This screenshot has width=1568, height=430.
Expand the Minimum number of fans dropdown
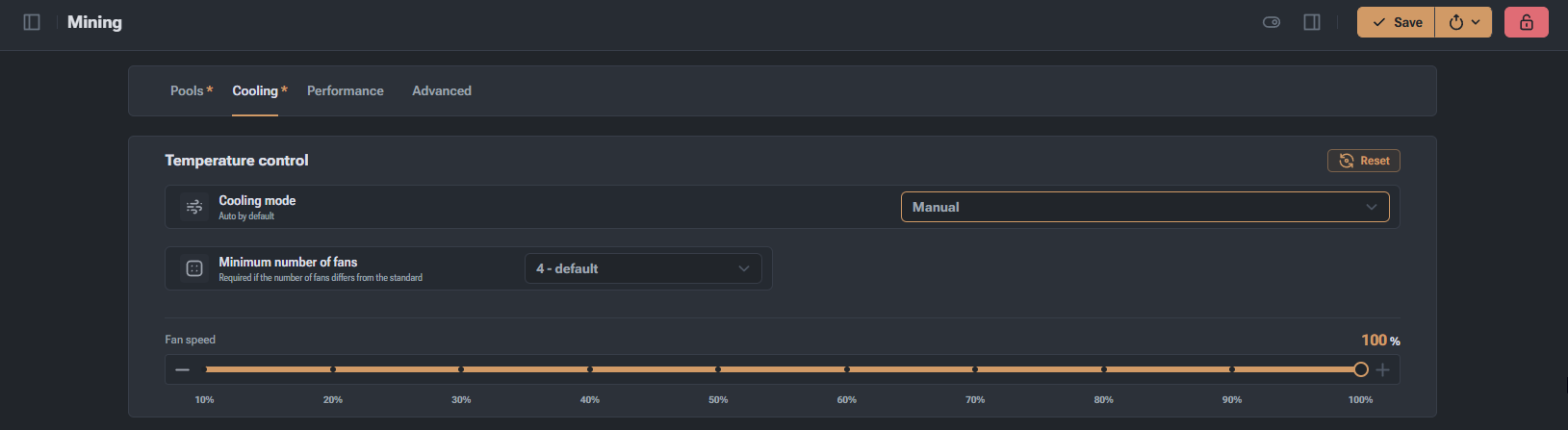[643, 268]
